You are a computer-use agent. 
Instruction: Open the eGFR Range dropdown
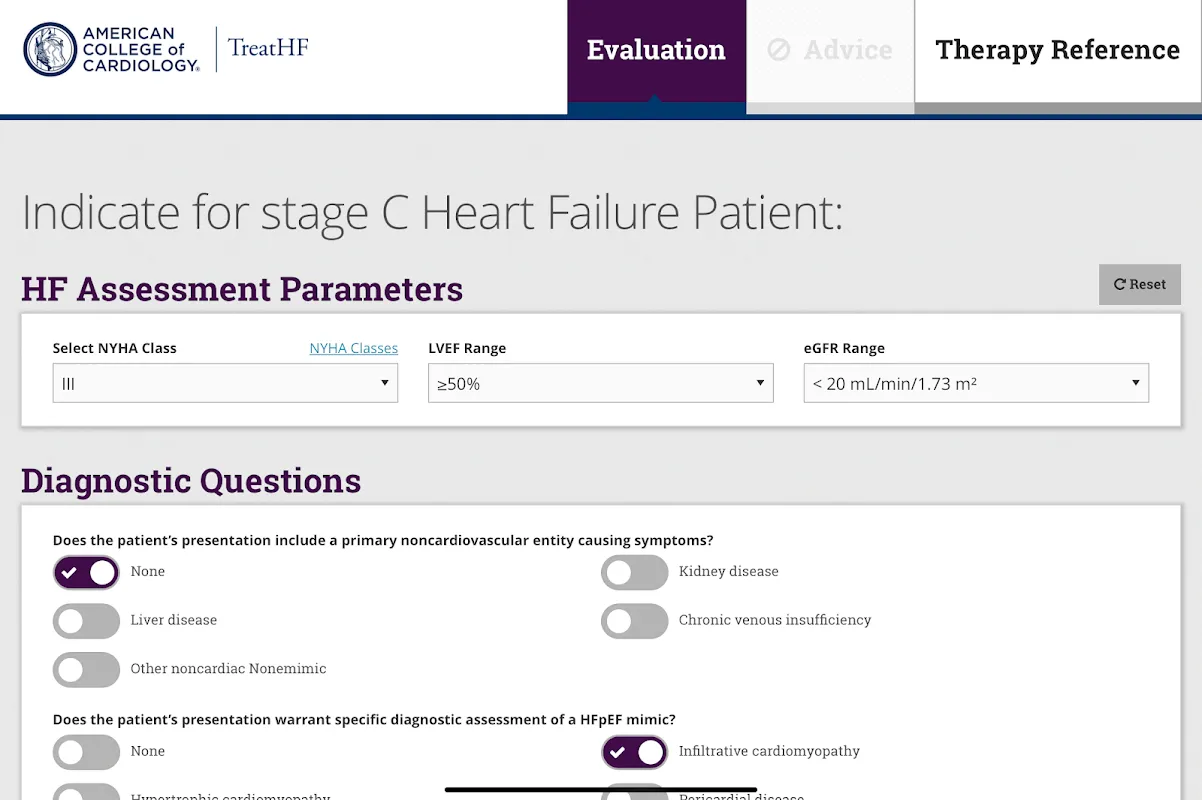[976, 383]
